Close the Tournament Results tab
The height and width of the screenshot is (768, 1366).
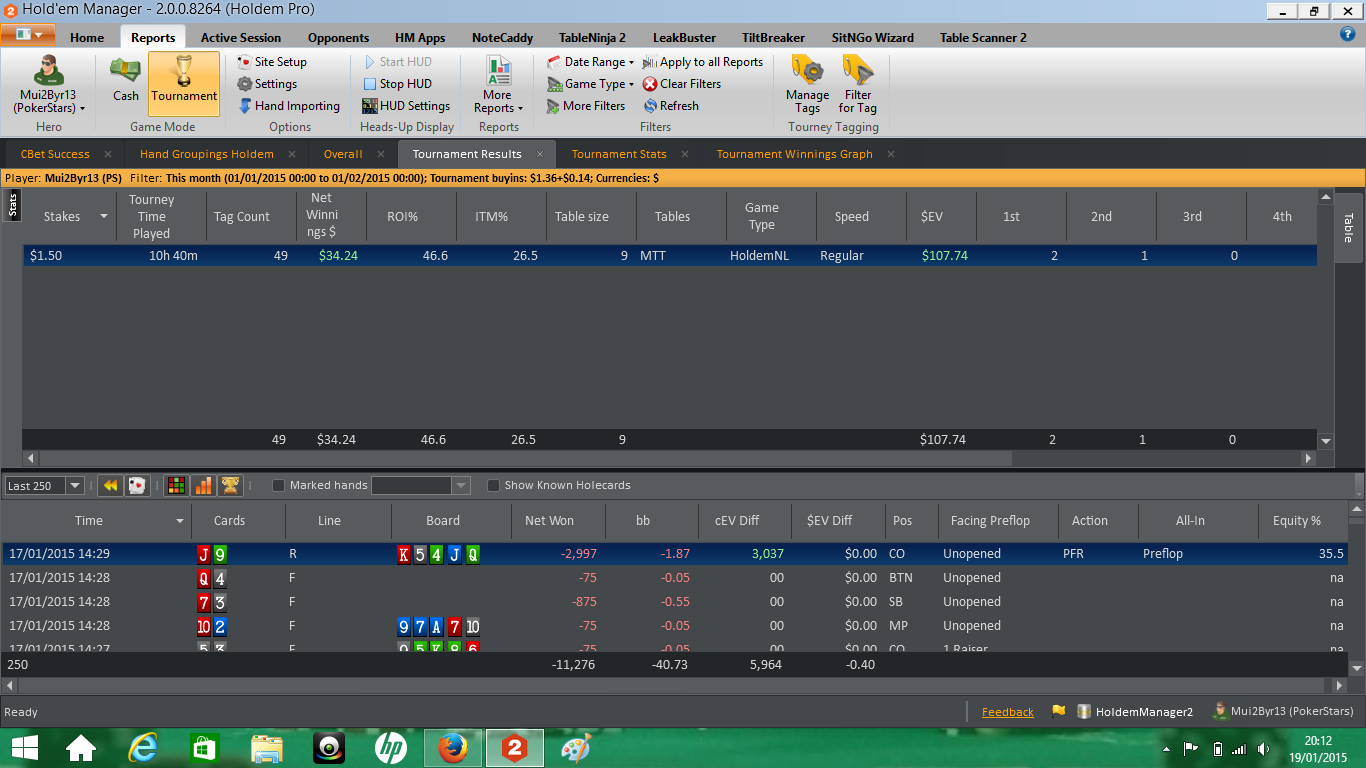pos(539,154)
